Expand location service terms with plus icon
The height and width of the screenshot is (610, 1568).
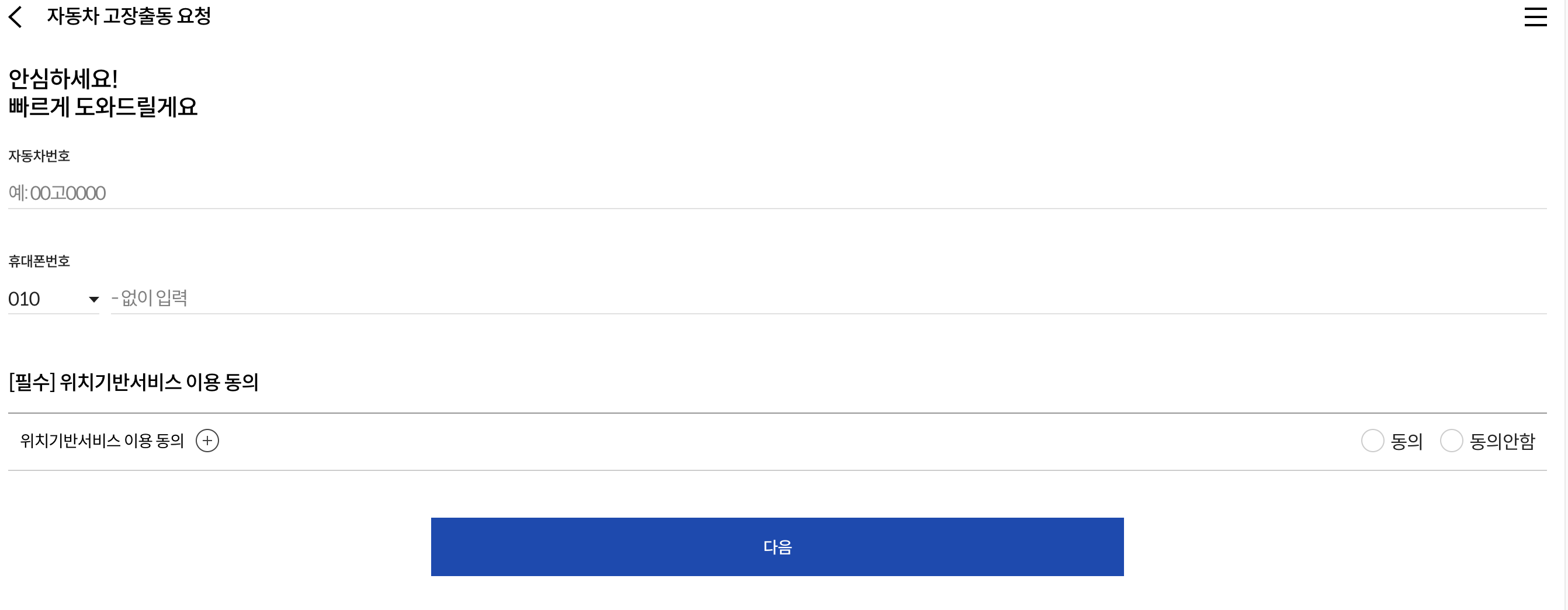click(207, 441)
